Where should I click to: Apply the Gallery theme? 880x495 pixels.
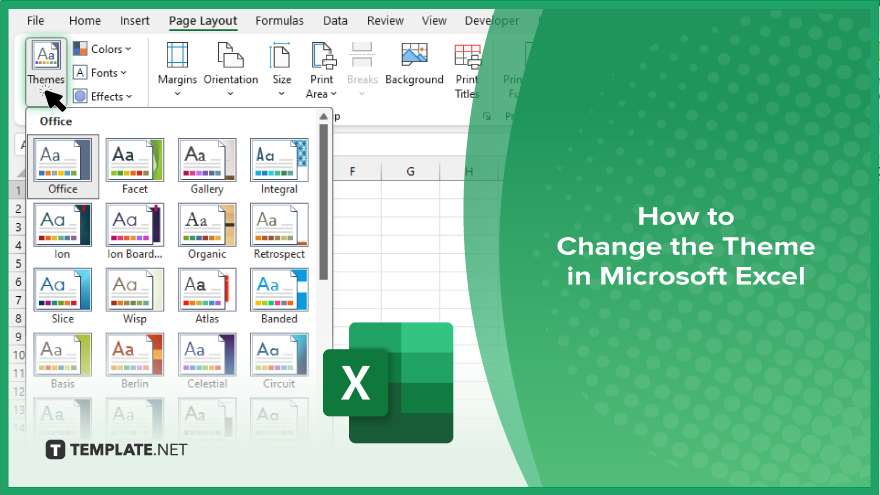click(x=207, y=166)
